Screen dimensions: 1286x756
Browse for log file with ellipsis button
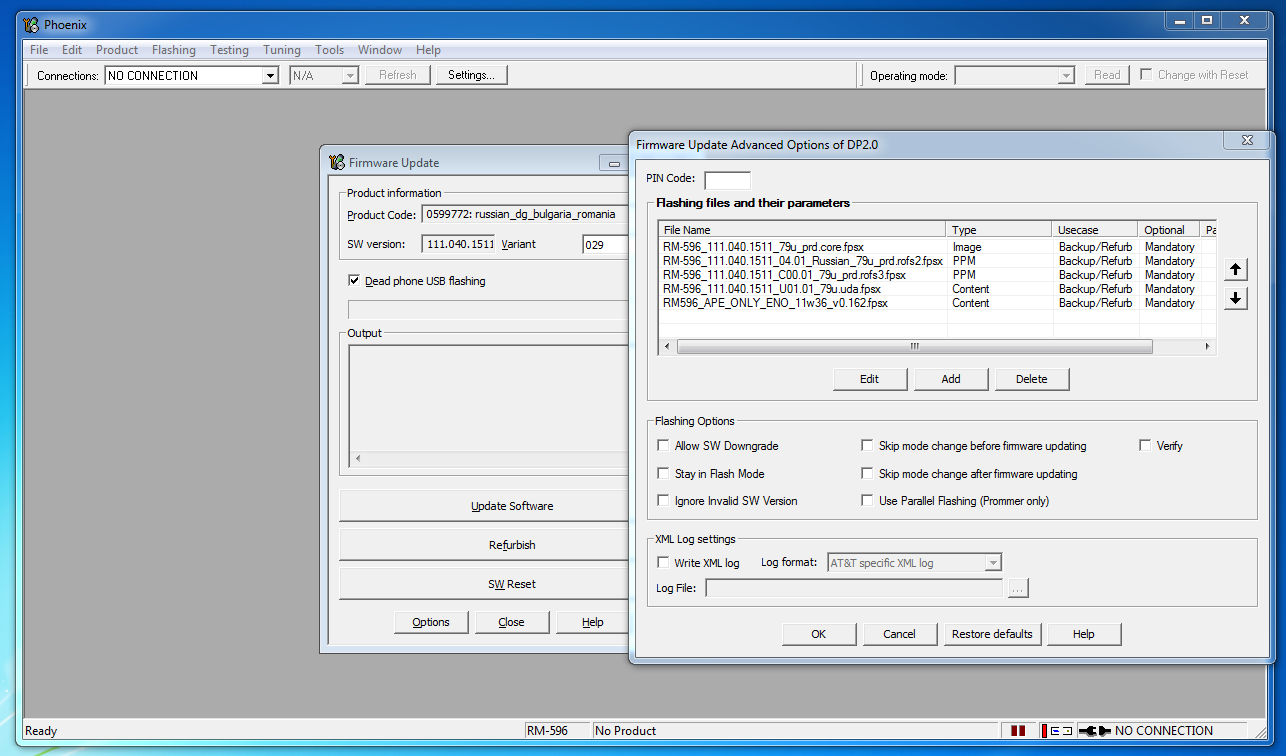tap(1018, 589)
